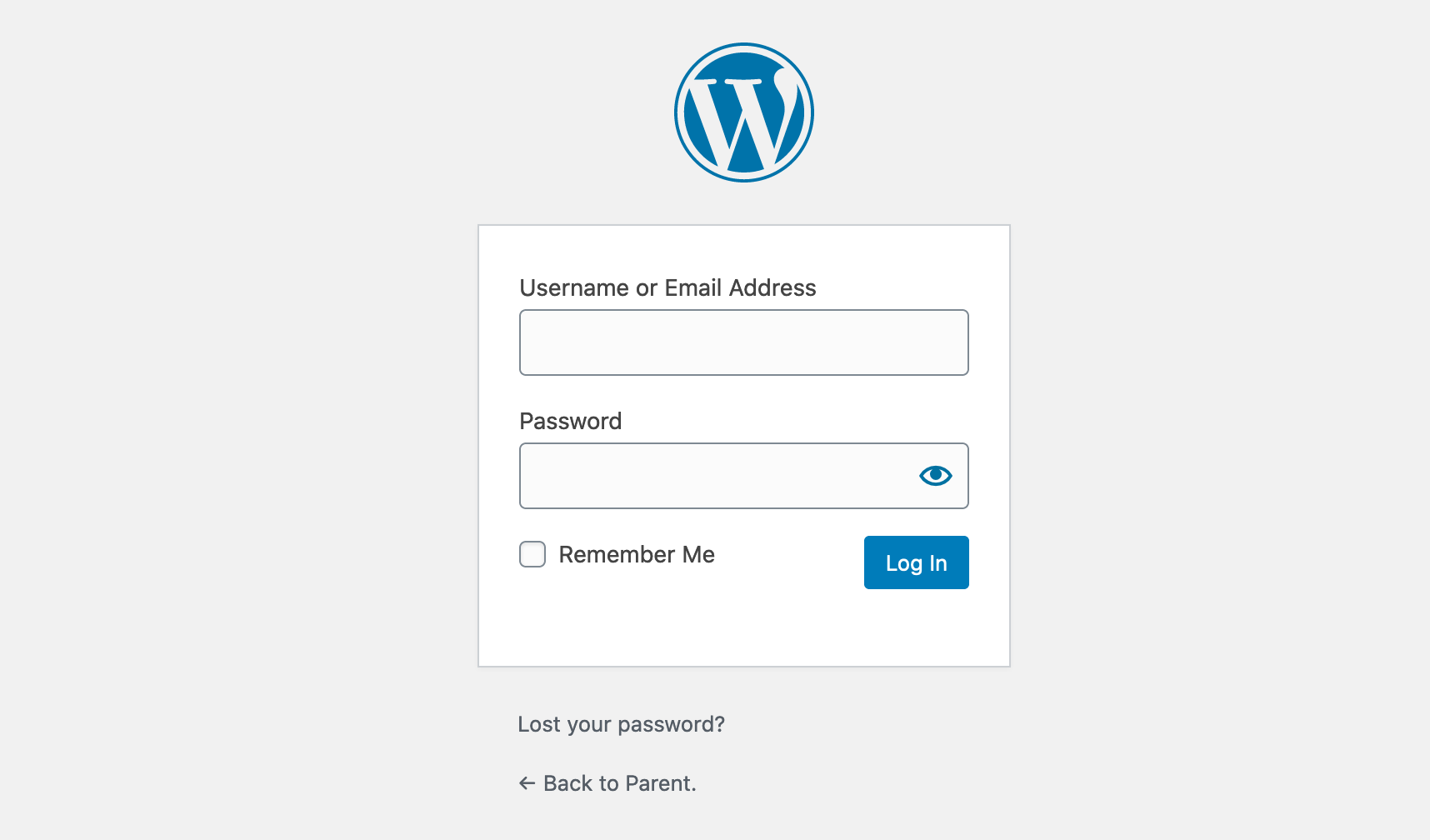The height and width of the screenshot is (840, 1430).
Task: Enable the Remember Me option box
Action: pos(532,554)
